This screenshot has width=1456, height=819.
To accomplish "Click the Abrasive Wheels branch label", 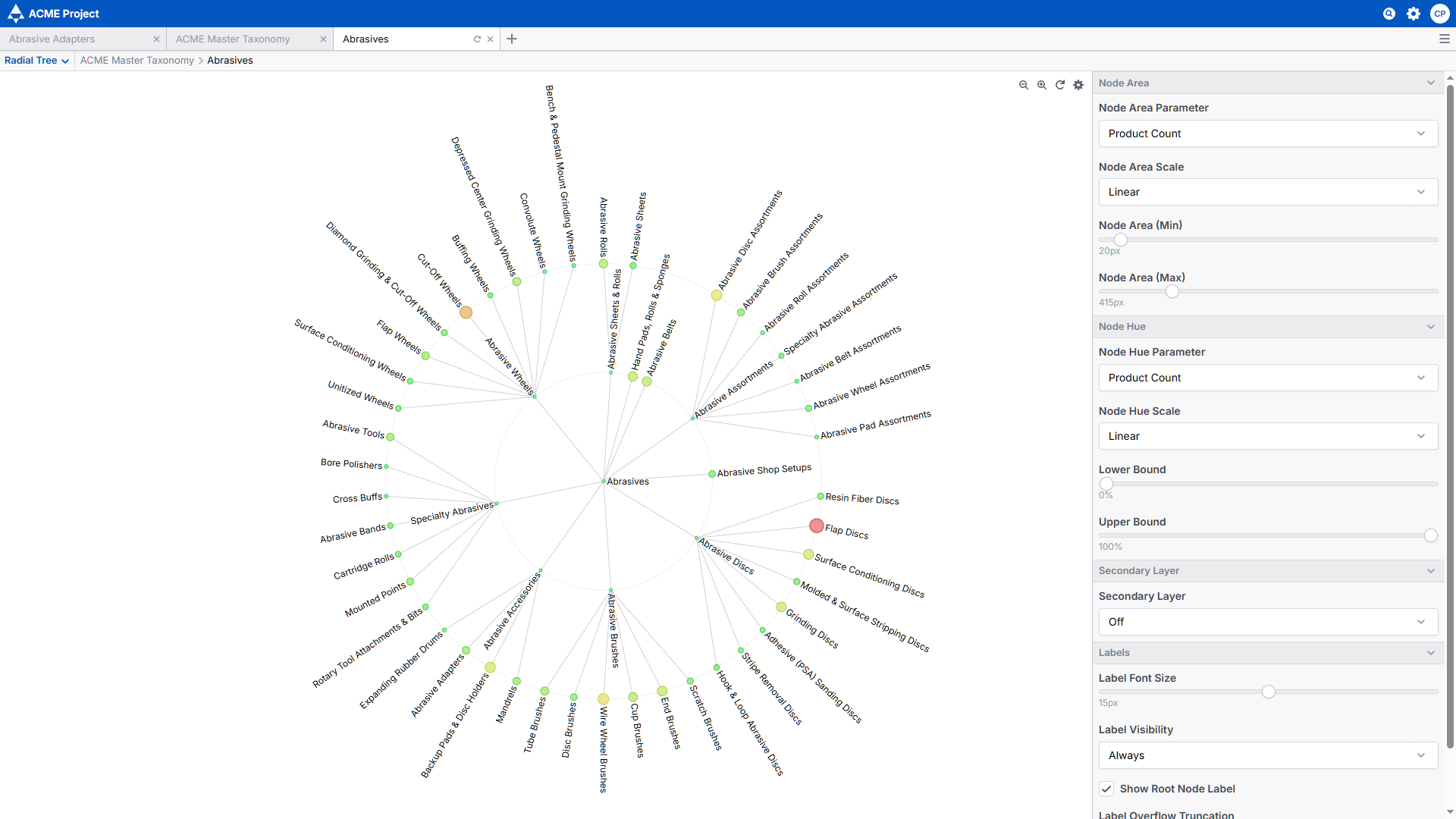I will coord(510,366).
